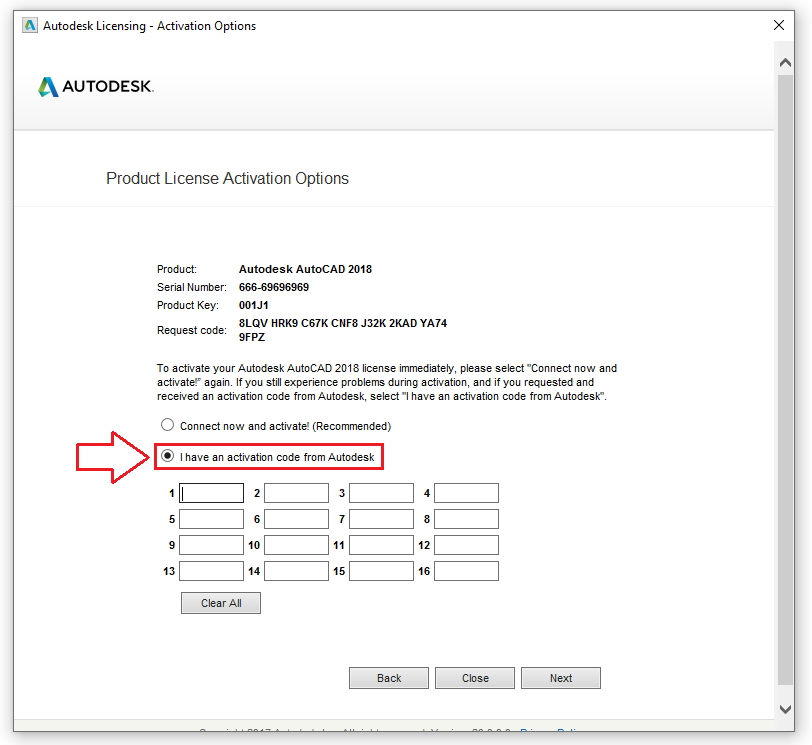The width and height of the screenshot is (812, 745).
Task: Click product name Autodesk AutoCAD 2018
Action: click(x=306, y=269)
